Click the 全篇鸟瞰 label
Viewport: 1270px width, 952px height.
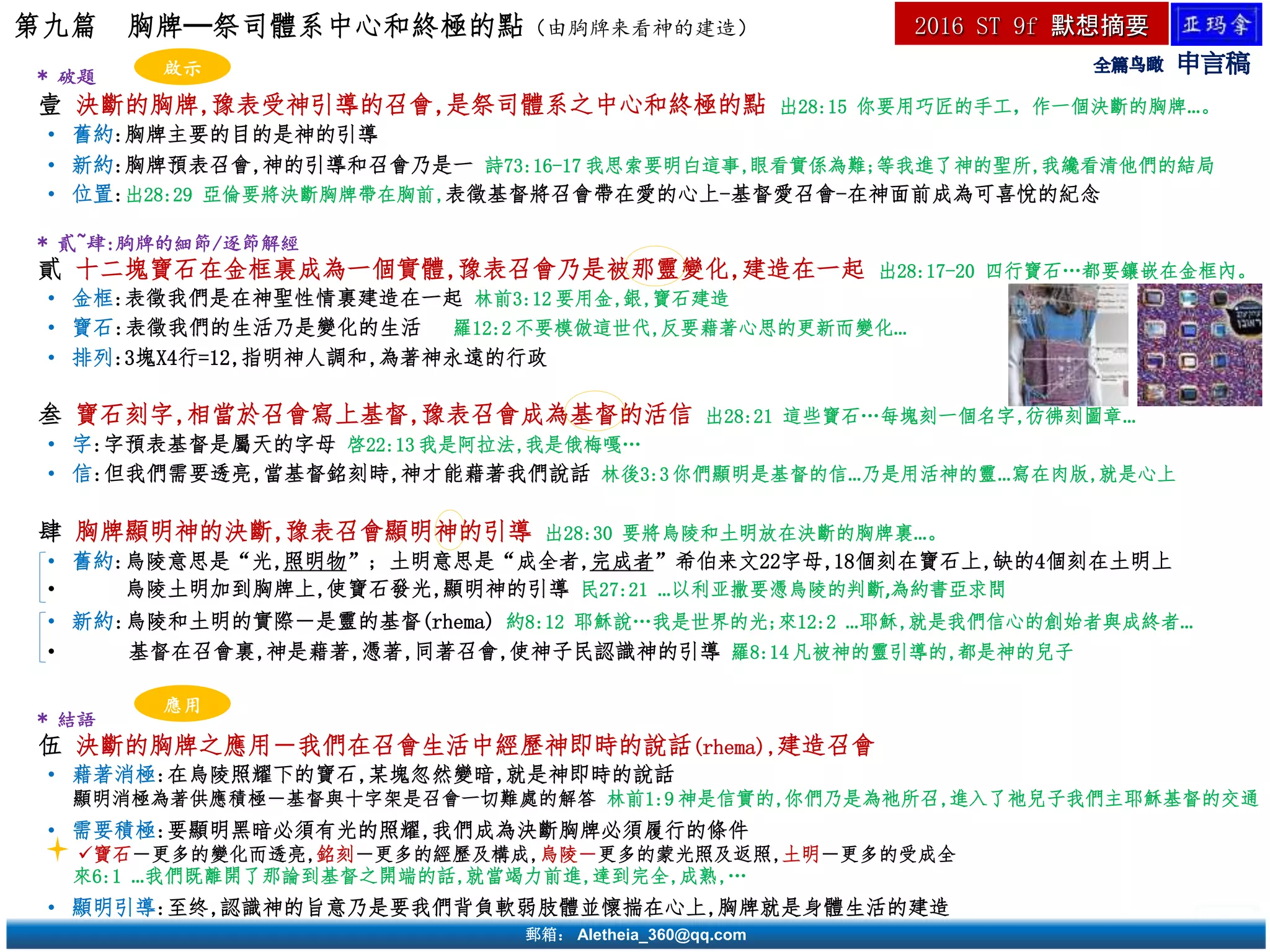click(x=1128, y=65)
